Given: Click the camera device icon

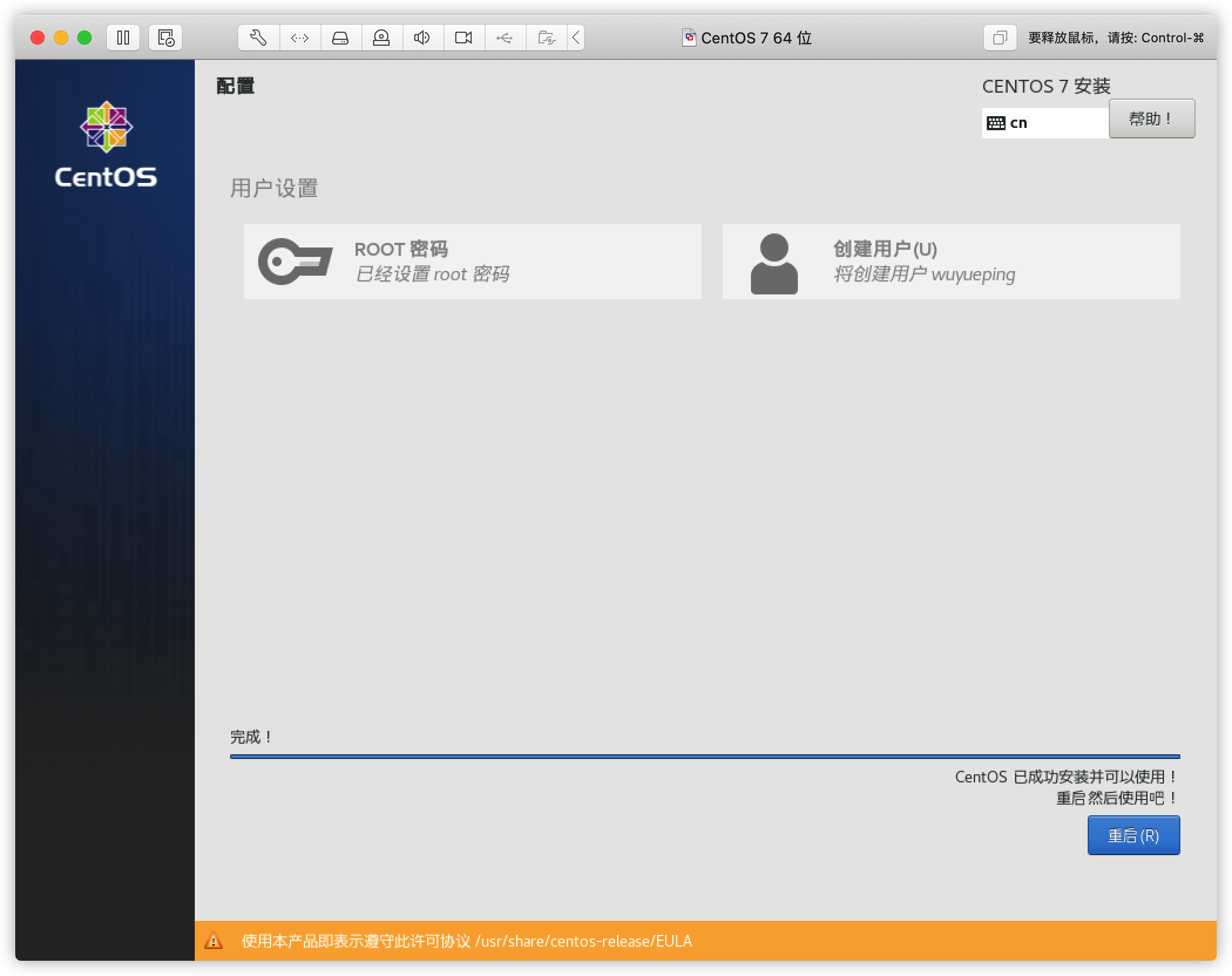Looking at the screenshot, I should (x=463, y=38).
